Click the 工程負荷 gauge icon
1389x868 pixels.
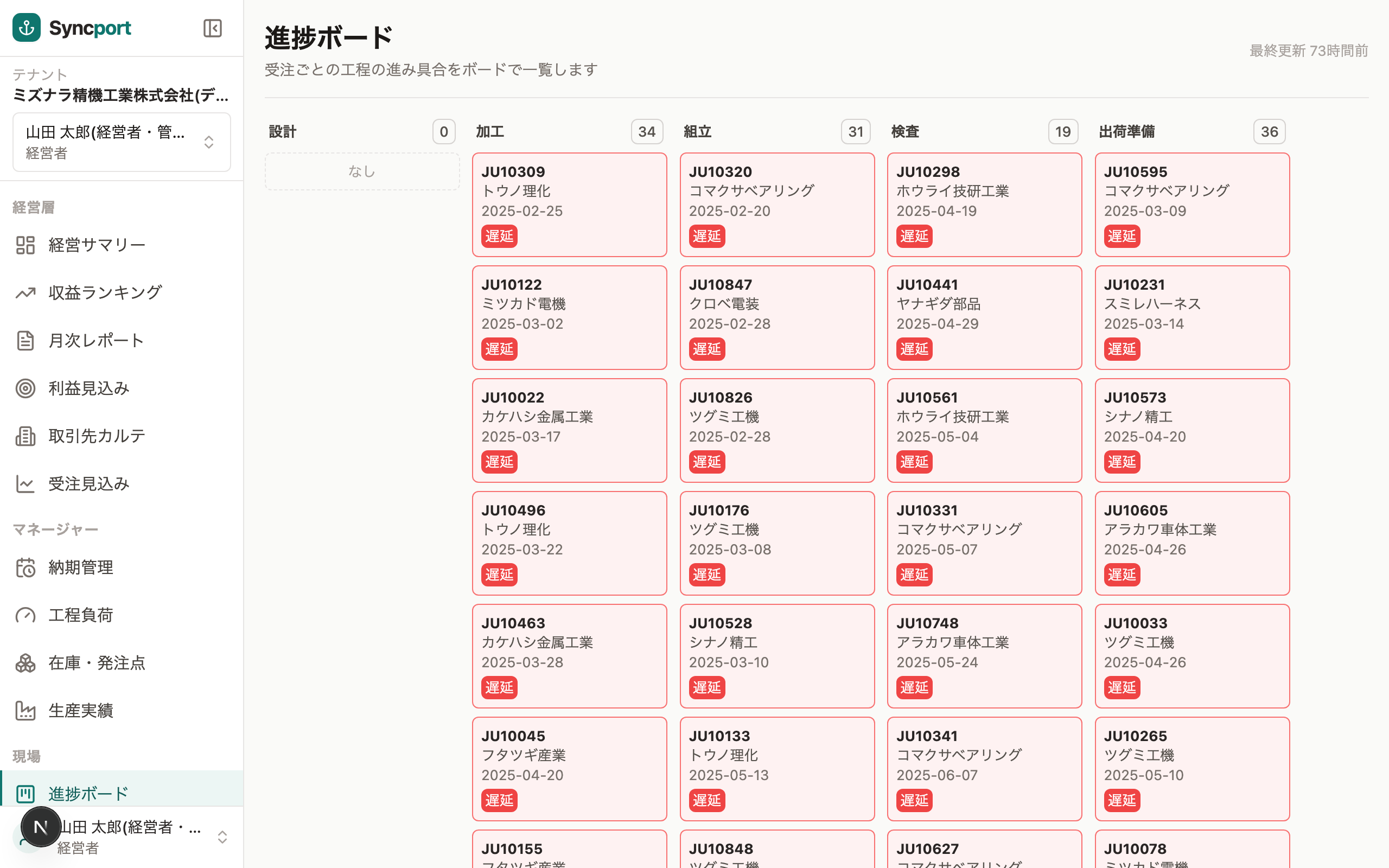coord(26,615)
